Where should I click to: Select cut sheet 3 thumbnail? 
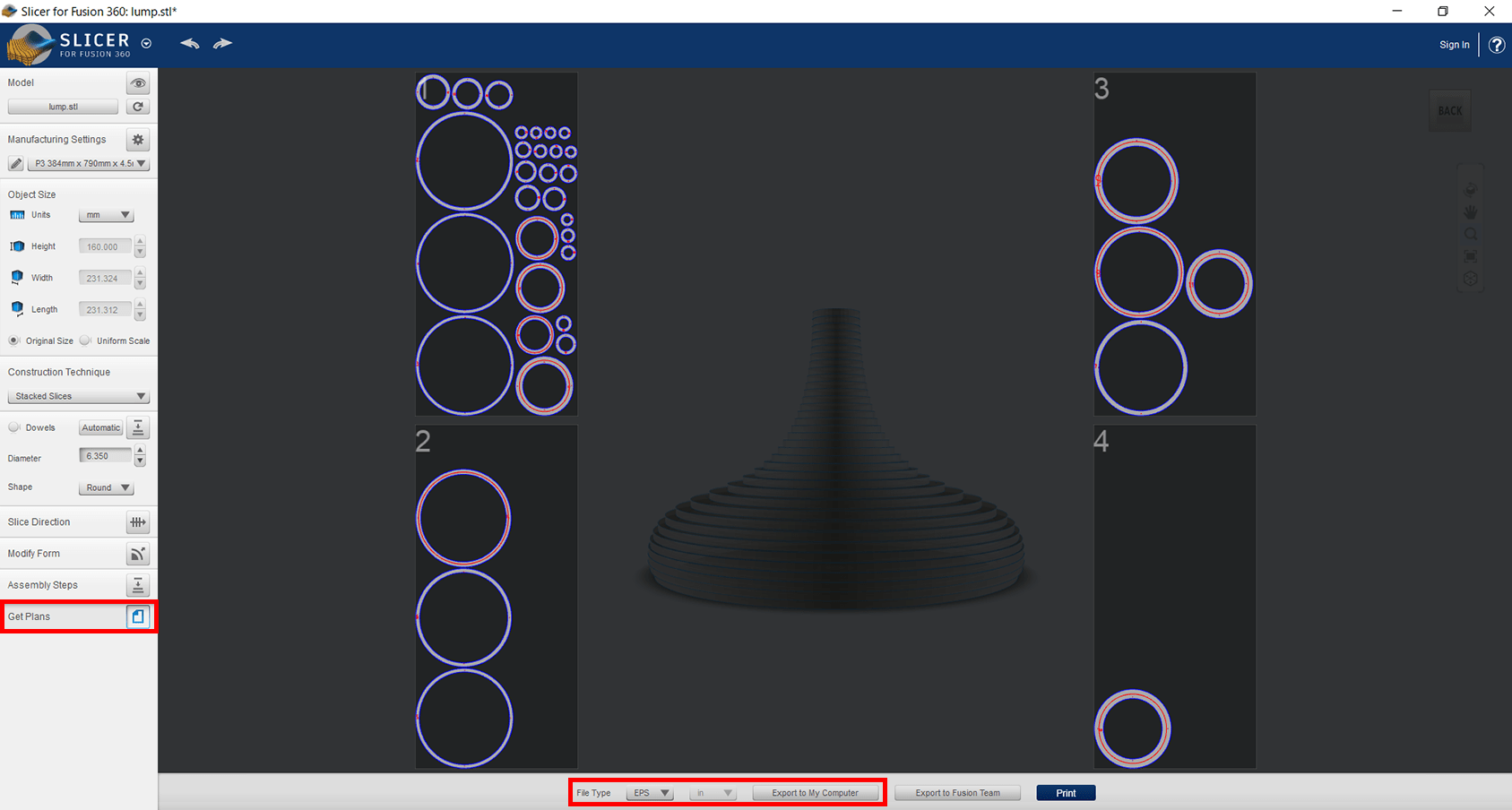1175,244
